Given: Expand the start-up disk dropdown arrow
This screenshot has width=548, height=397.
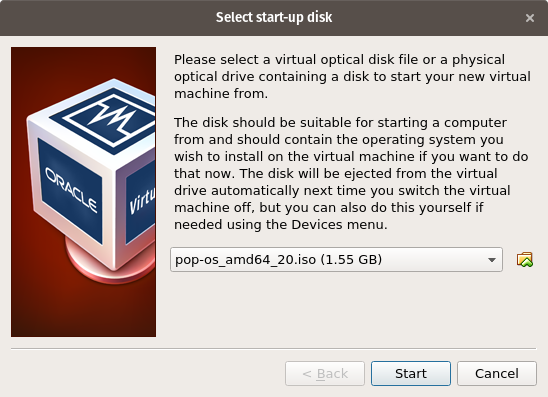Looking at the screenshot, I should point(492,260).
